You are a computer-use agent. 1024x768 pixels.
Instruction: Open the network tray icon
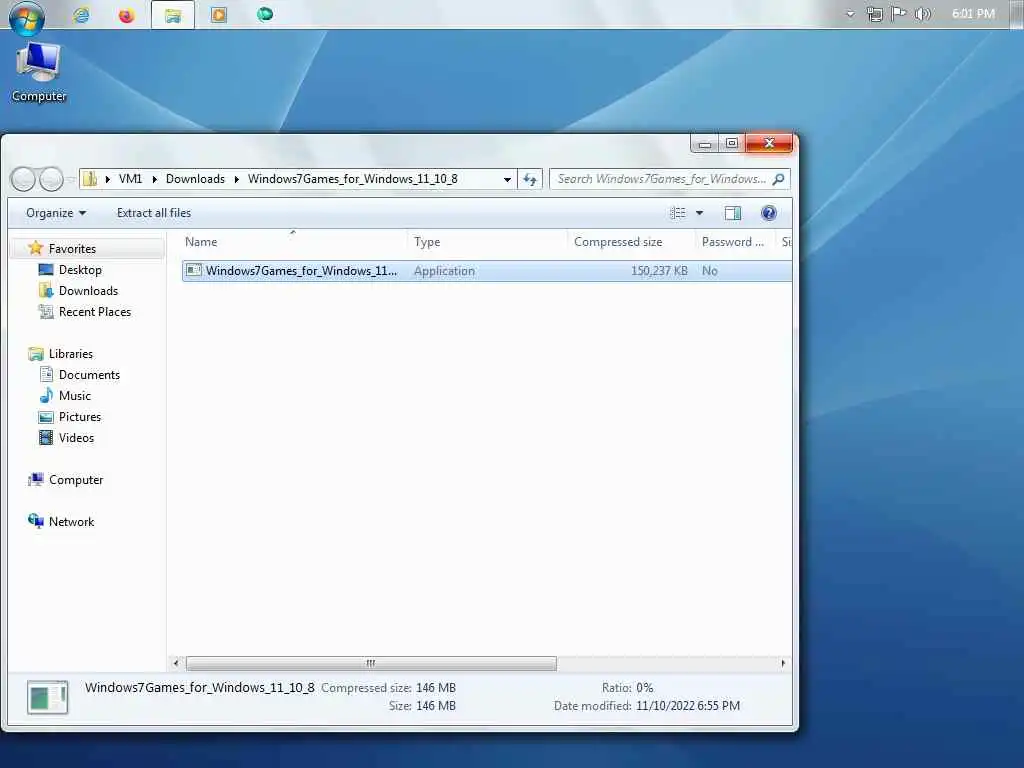pos(875,14)
